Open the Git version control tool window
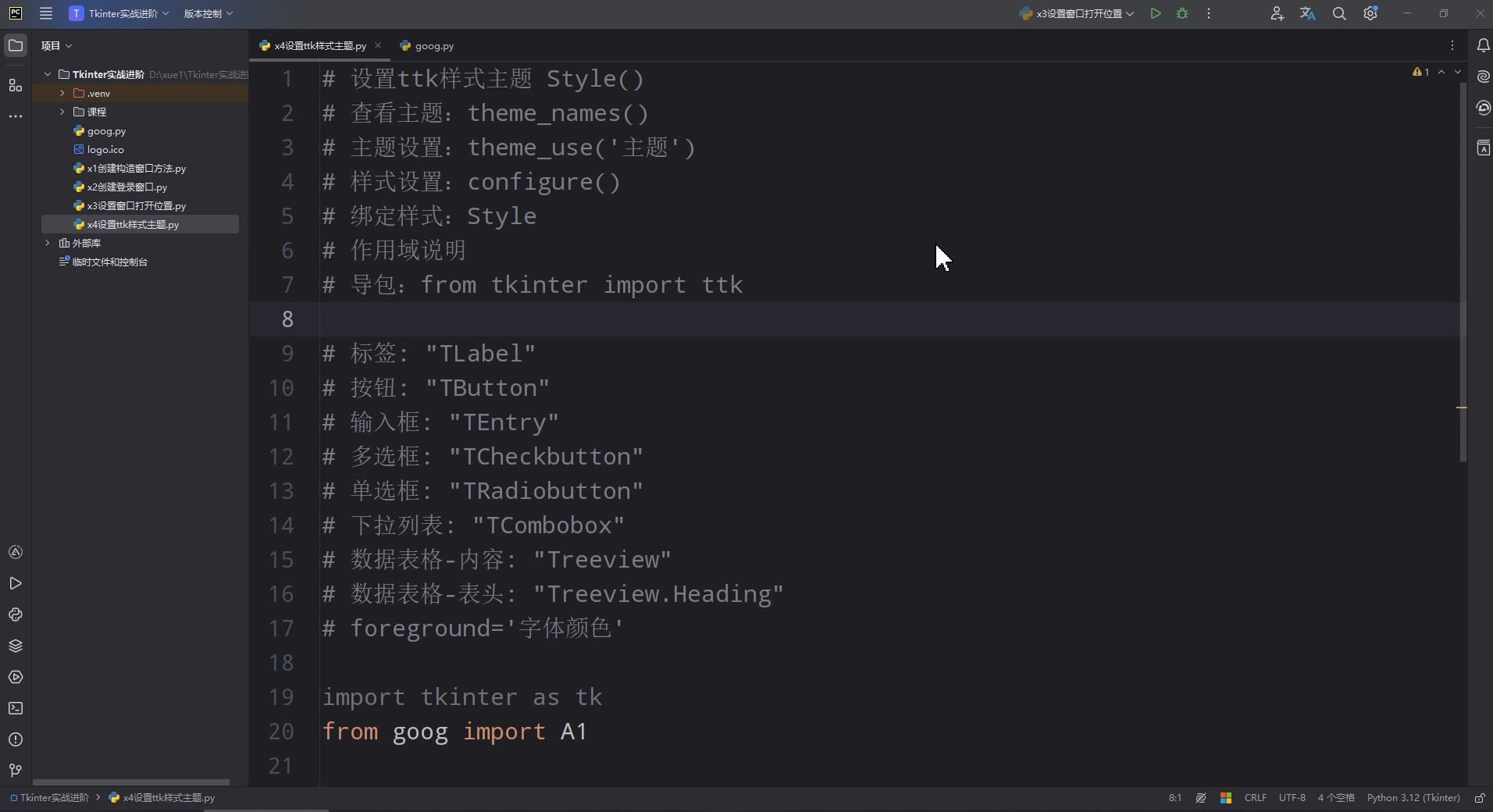This screenshot has height=812, width=1493. pyautogui.click(x=16, y=771)
